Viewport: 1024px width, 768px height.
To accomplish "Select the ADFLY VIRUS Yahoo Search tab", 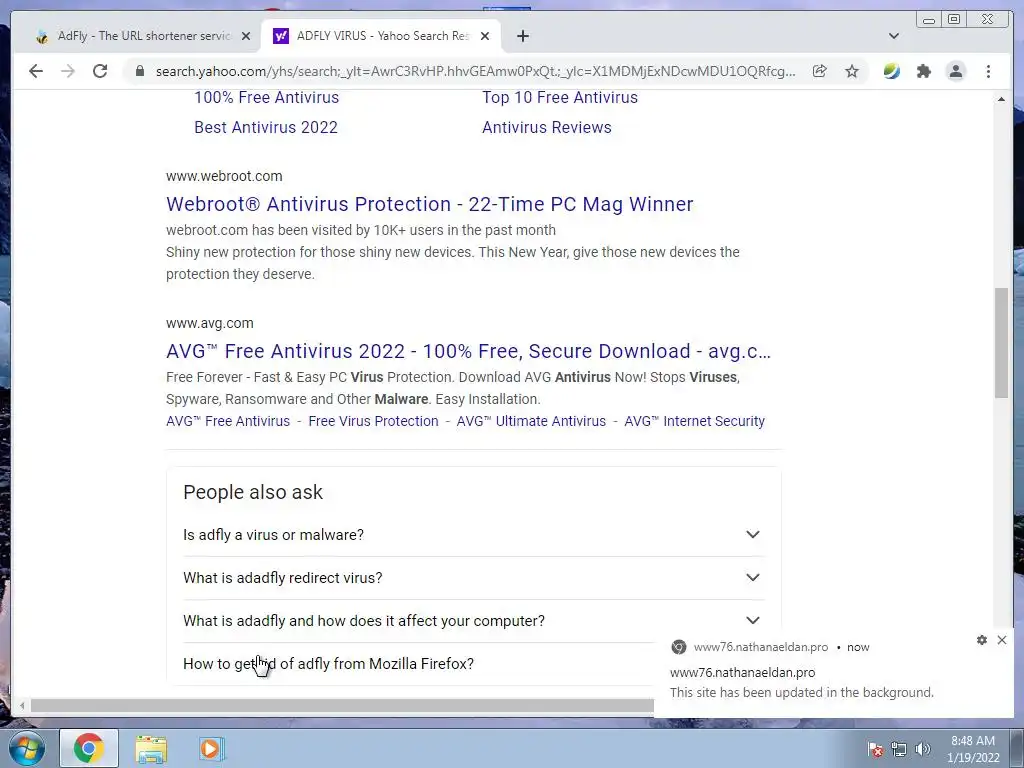I will [381, 36].
